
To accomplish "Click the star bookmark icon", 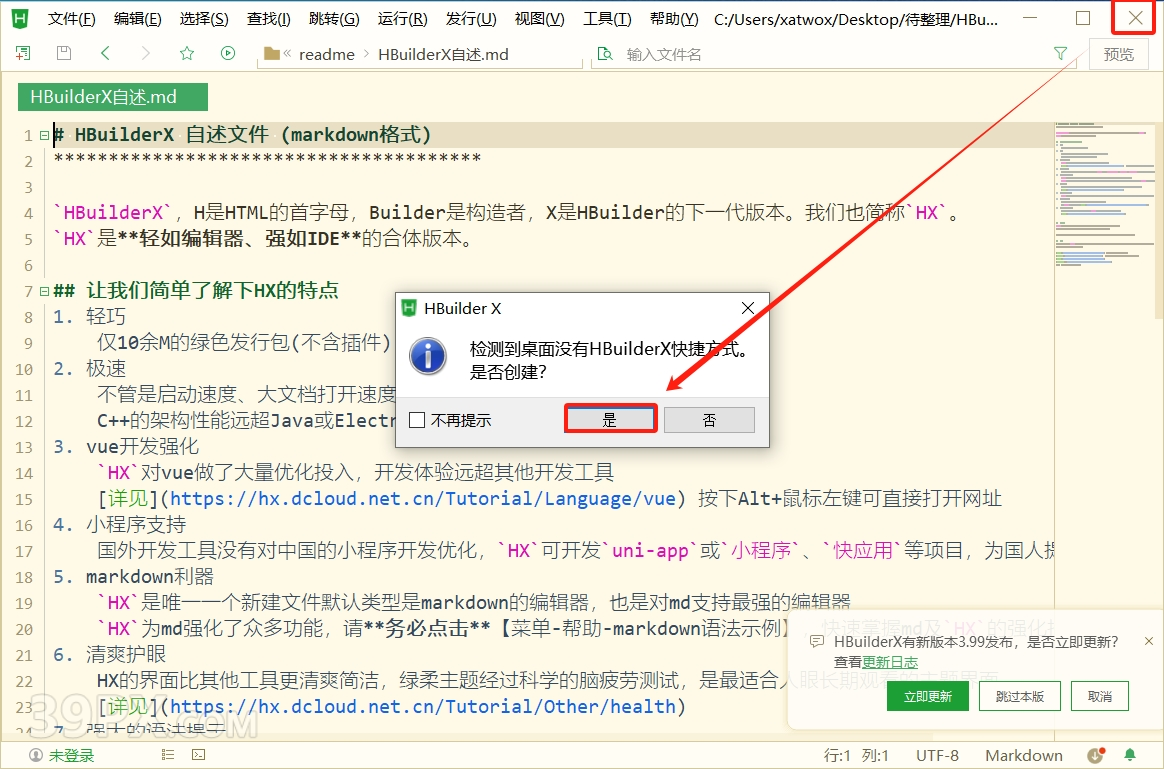I will tap(187, 53).
